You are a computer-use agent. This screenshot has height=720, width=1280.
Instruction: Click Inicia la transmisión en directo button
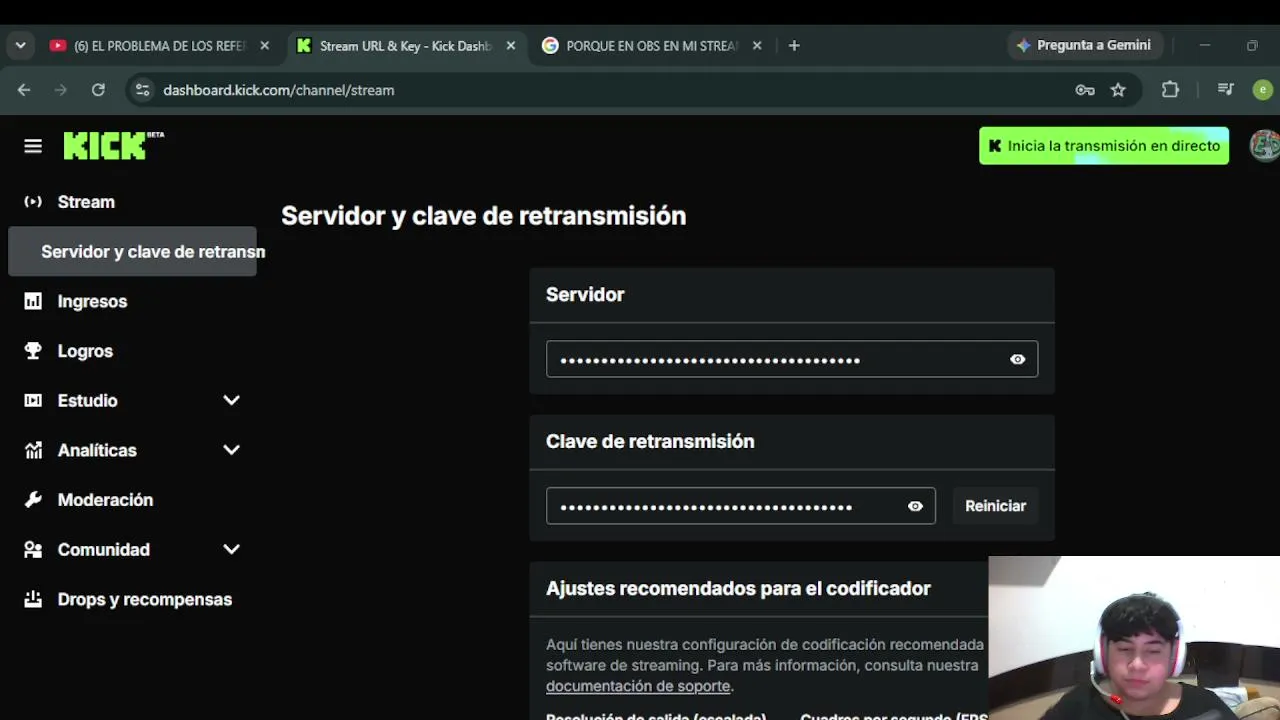coord(1104,146)
